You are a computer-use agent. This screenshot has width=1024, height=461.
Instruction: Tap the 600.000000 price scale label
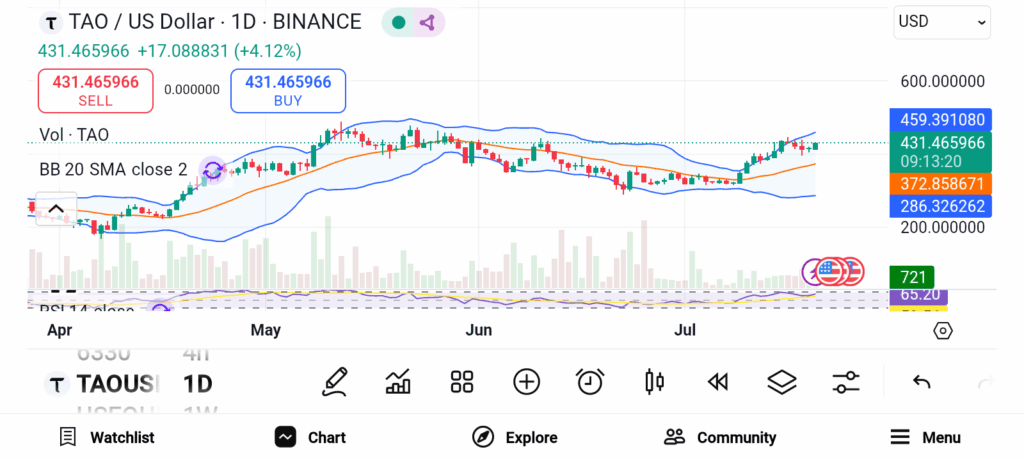(942, 82)
